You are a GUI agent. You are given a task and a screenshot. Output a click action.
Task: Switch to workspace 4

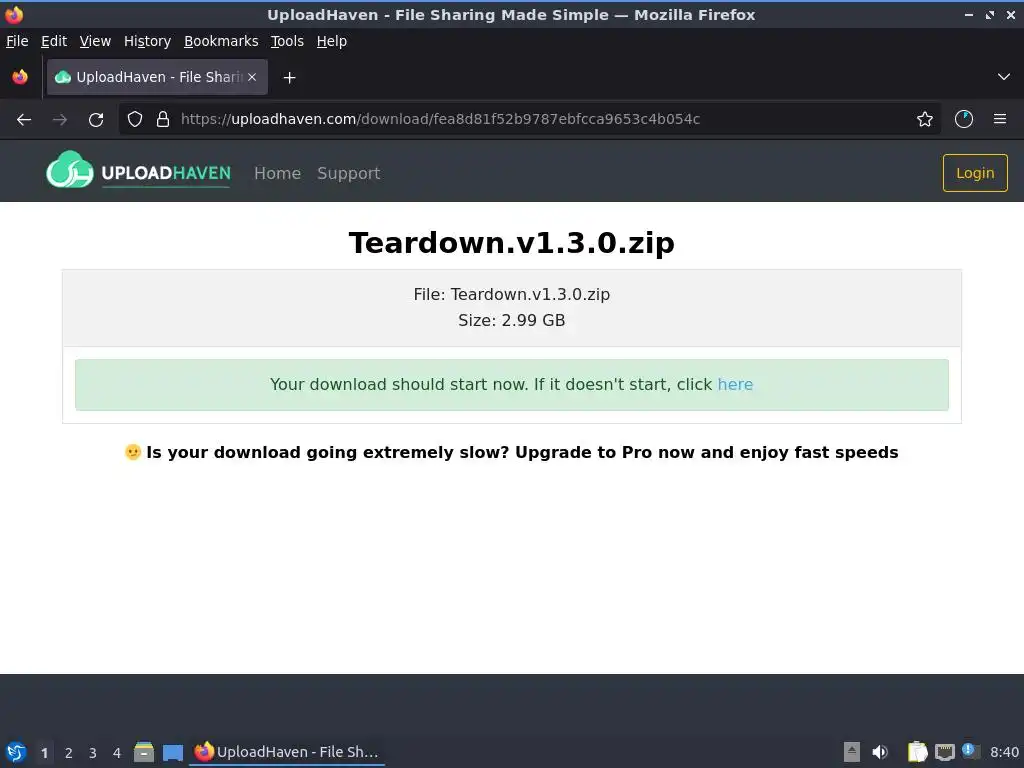coord(117,753)
